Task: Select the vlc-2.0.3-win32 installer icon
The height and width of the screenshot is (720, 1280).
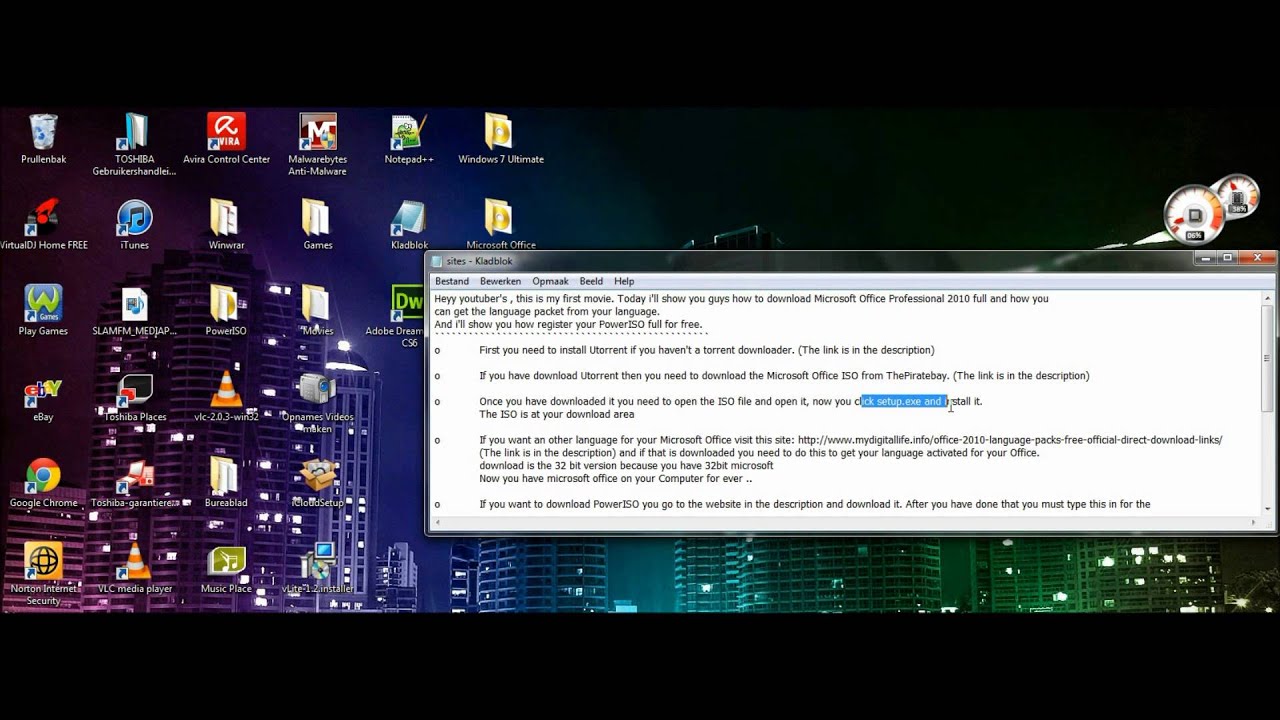Action: [x=226, y=397]
